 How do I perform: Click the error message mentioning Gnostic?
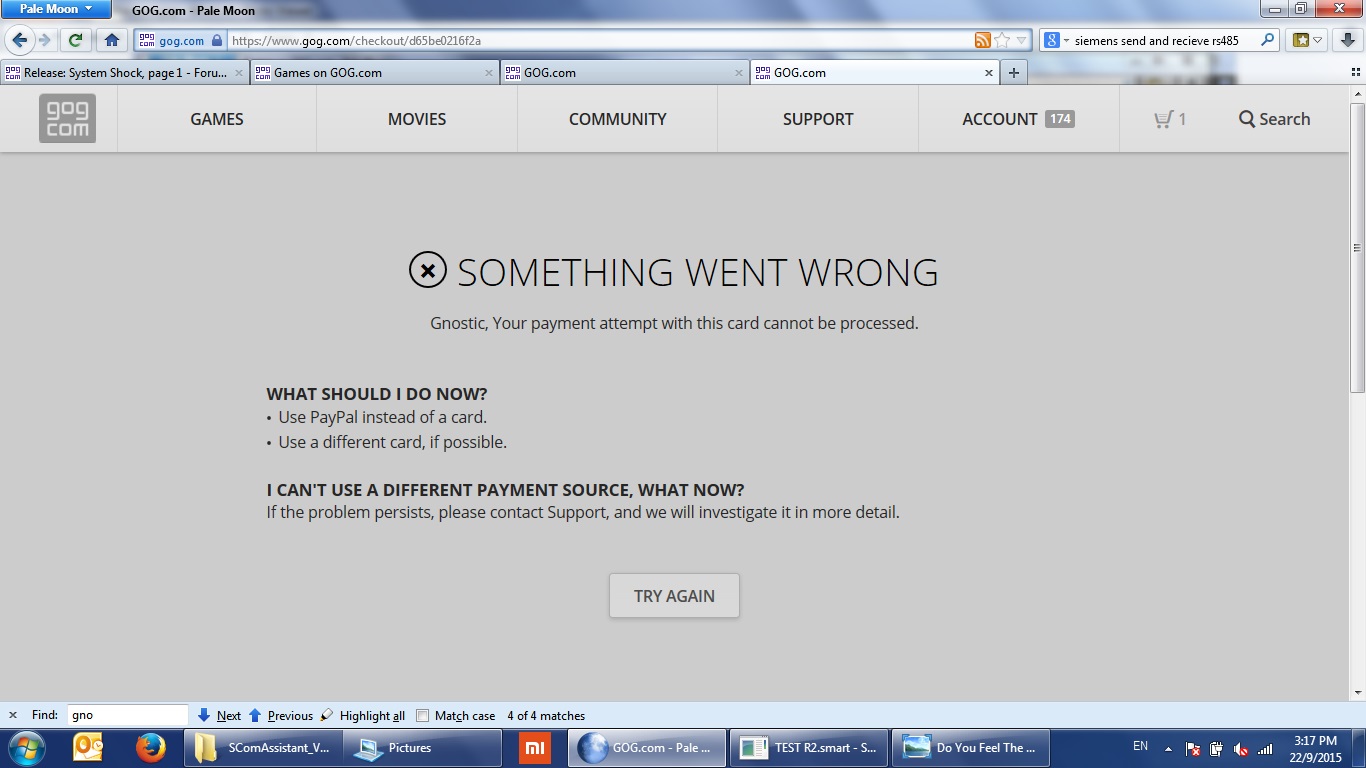tap(674, 323)
